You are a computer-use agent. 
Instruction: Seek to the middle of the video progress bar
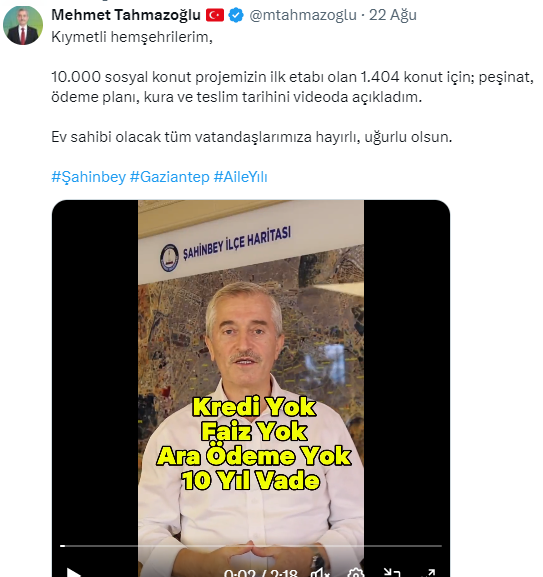[x=251, y=546]
